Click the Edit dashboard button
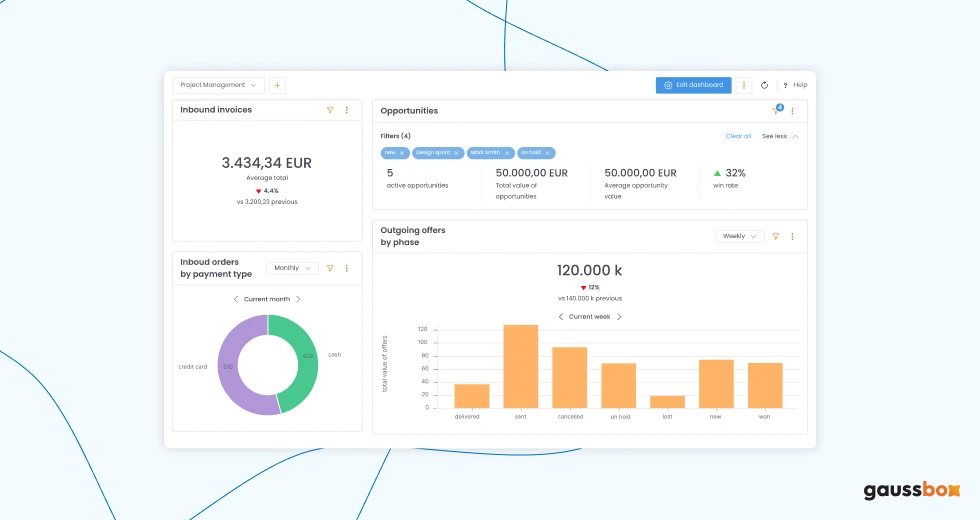This screenshot has height=520, width=980. 693,86
